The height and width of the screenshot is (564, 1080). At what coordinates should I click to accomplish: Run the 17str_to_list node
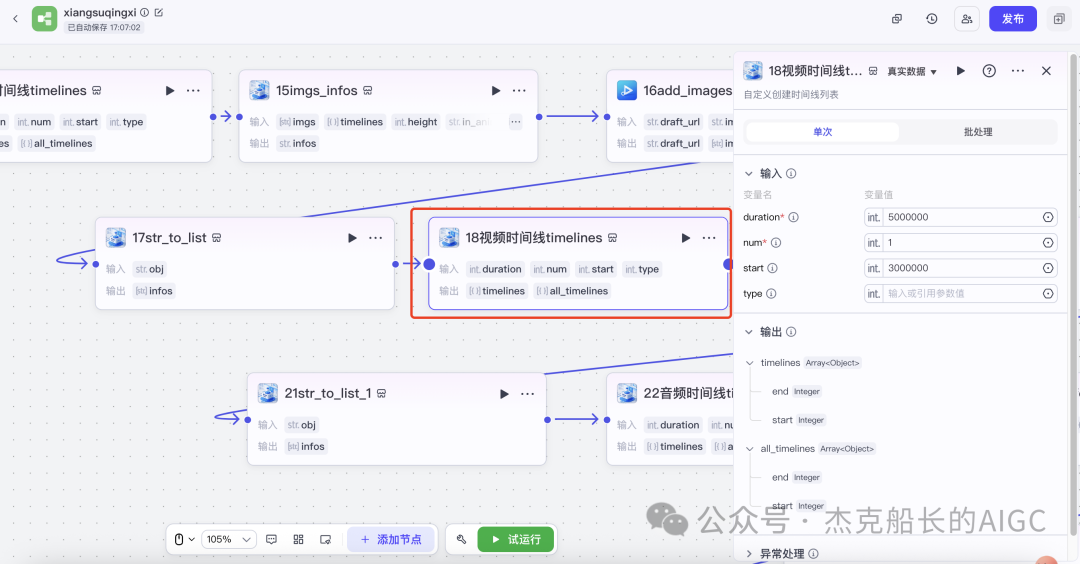coord(353,238)
